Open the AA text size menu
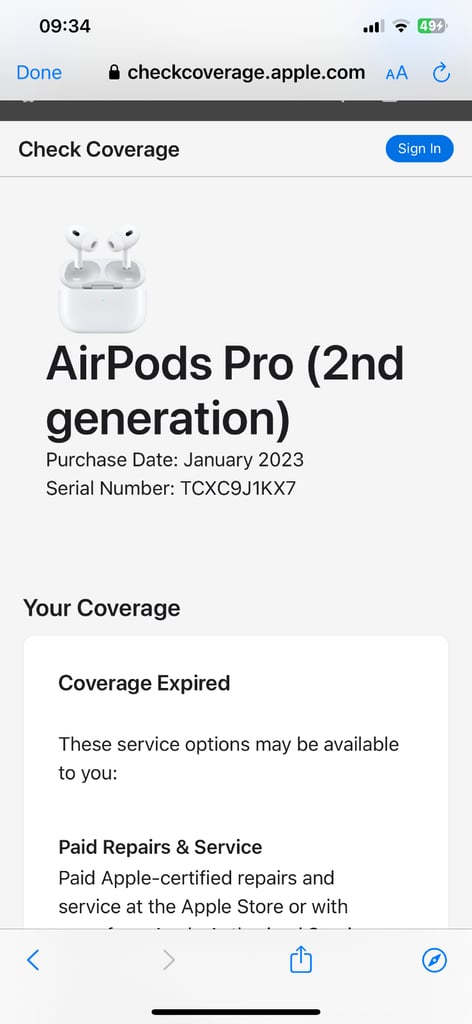This screenshot has width=472, height=1024. point(396,72)
